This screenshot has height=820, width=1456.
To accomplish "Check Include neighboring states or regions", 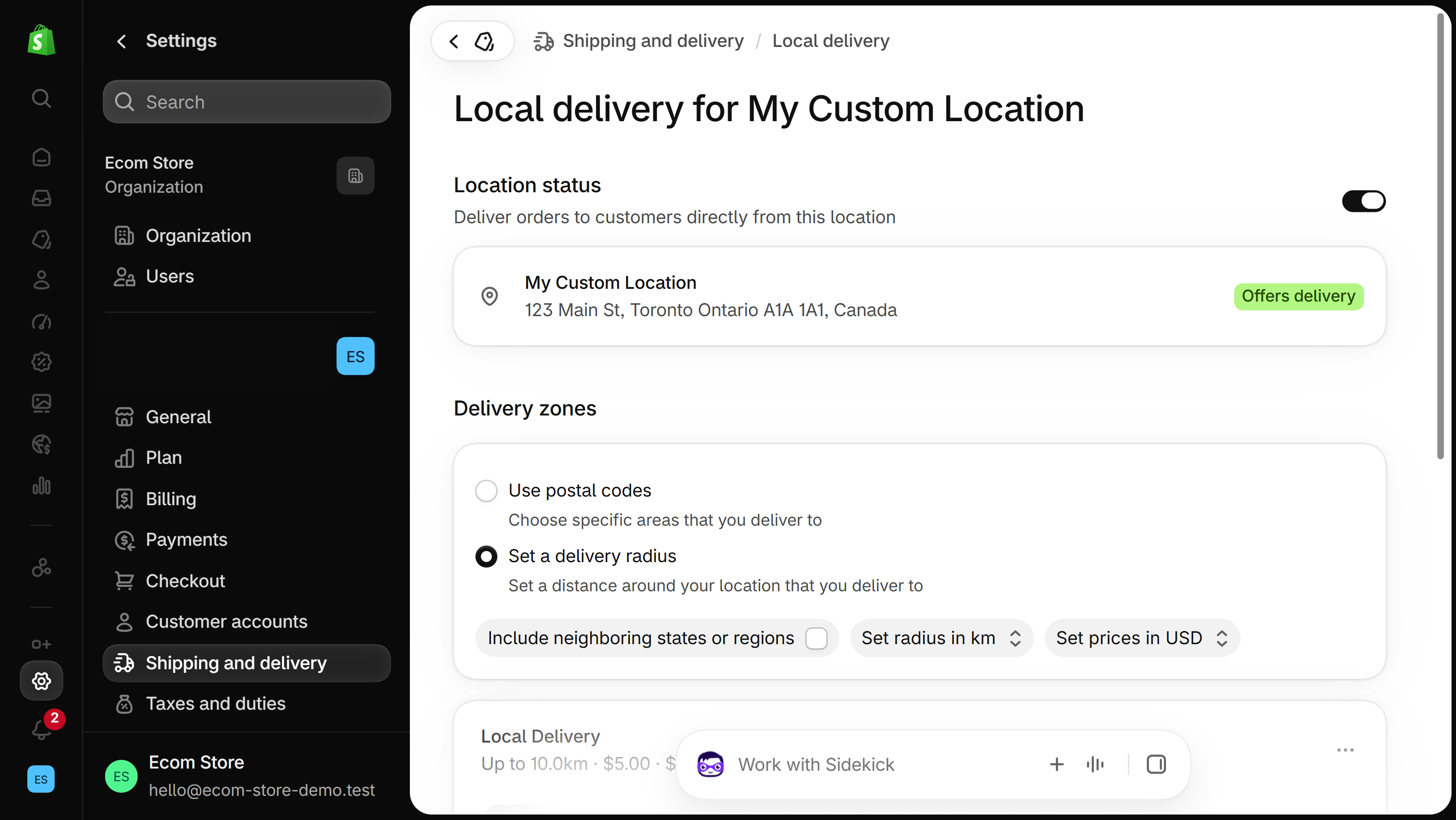I will coord(816,639).
